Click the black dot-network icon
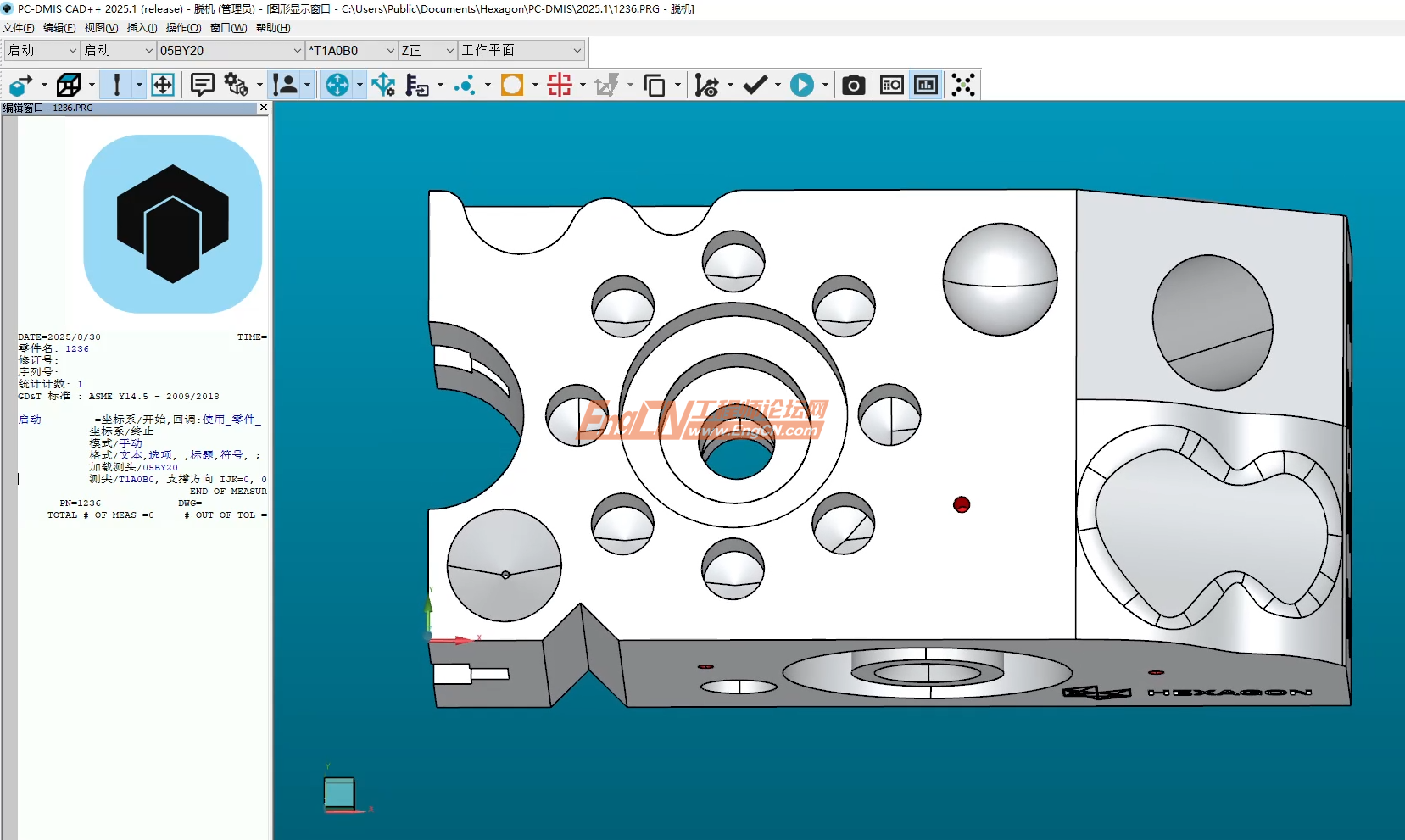Screen dimensions: 1405x840 point(963,85)
